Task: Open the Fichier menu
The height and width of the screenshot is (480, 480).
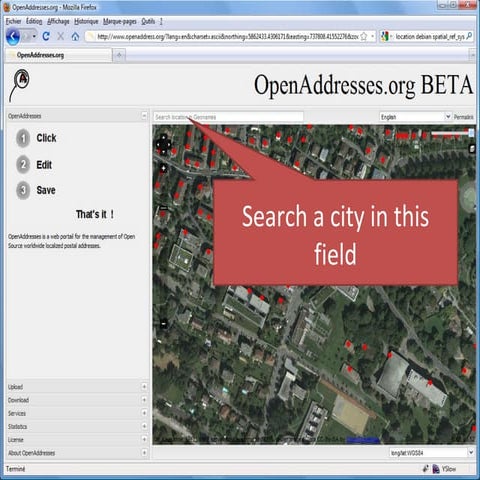Action: pyautogui.click(x=14, y=22)
